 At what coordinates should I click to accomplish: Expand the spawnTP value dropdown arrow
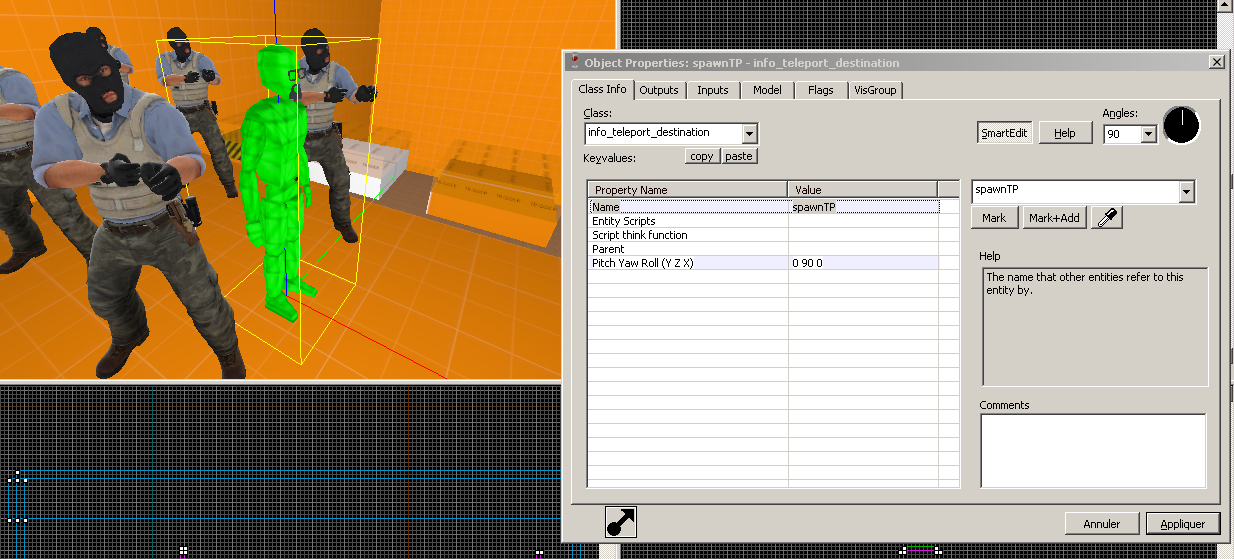1187,191
